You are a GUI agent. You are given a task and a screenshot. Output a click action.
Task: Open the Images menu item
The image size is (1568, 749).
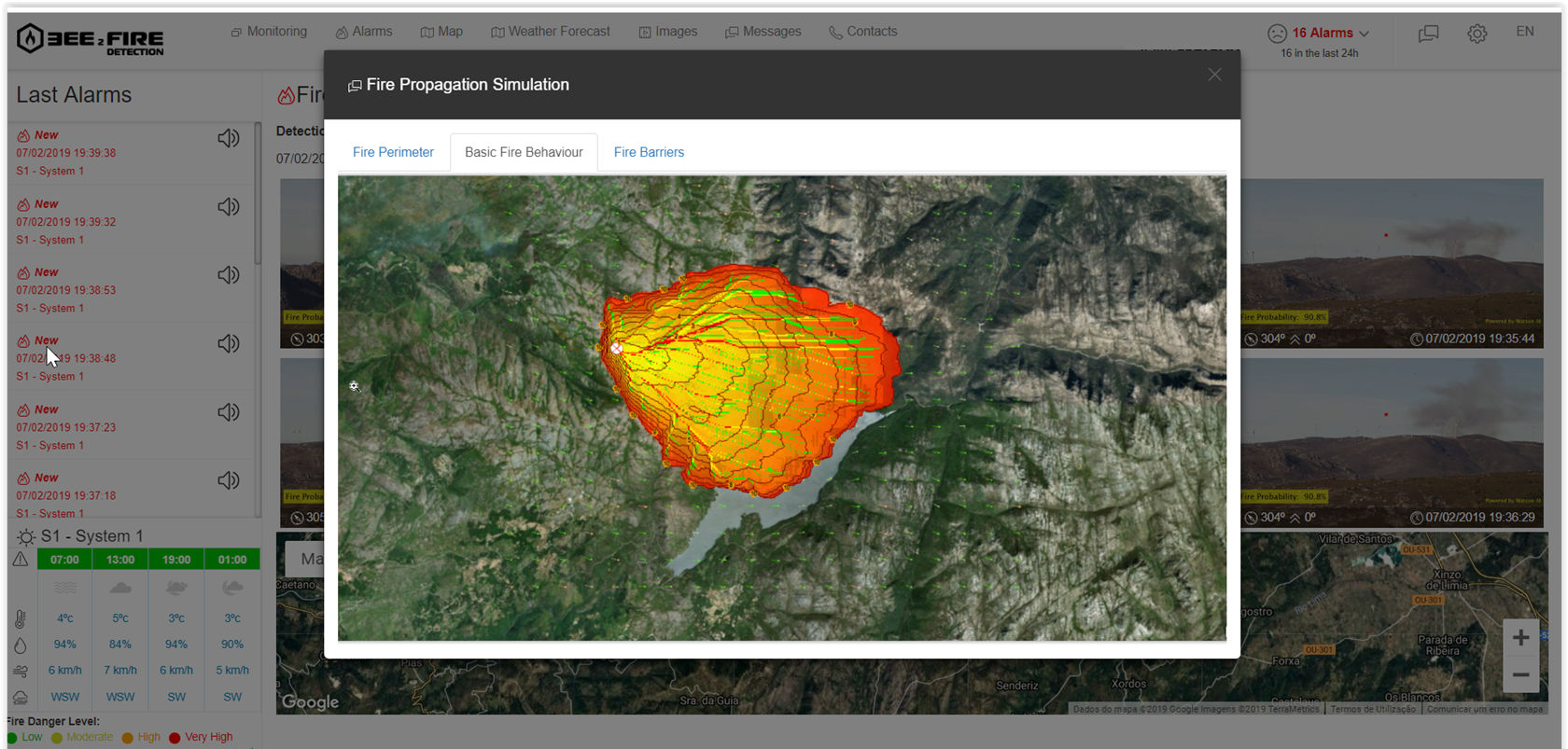pos(668,32)
